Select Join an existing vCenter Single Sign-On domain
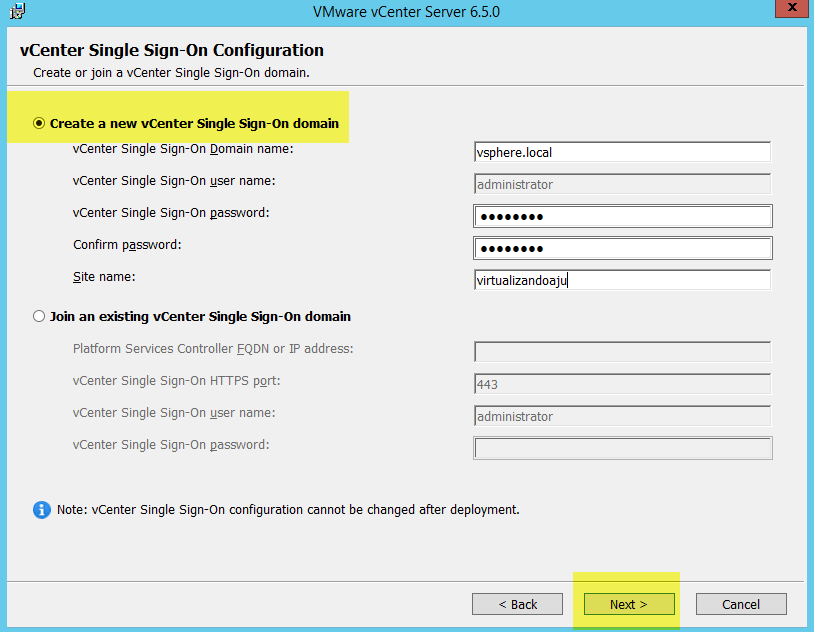The width and height of the screenshot is (814, 632). click(40, 317)
